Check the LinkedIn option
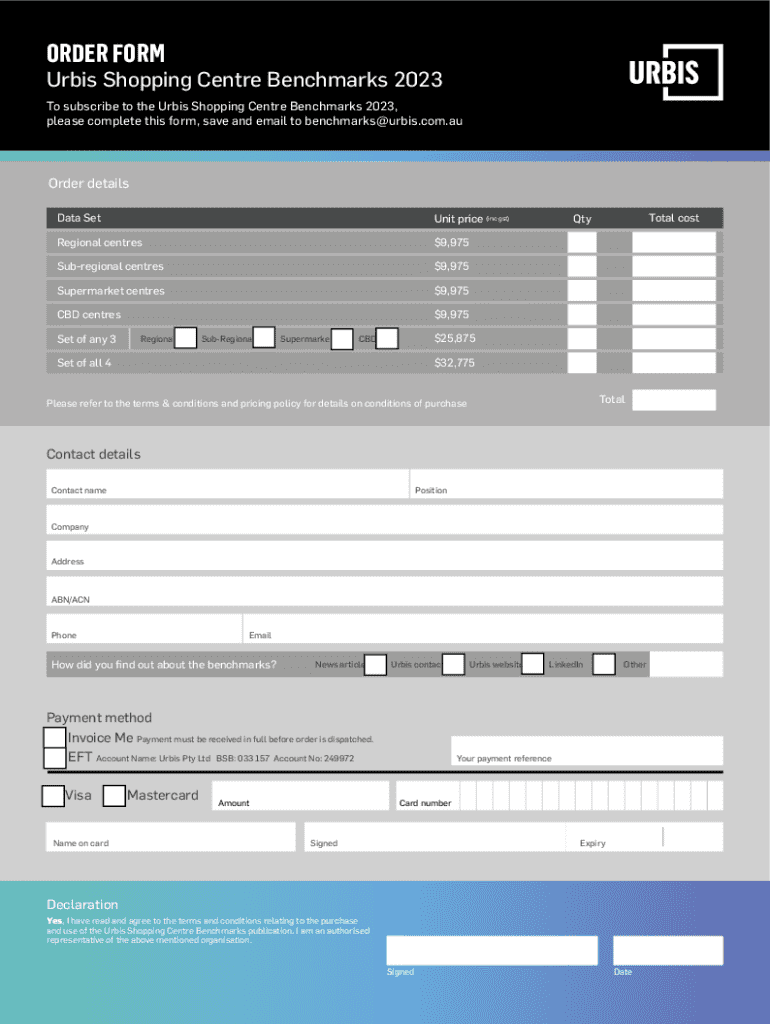Screen dimensions: 770x1024 (x=604, y=664)
